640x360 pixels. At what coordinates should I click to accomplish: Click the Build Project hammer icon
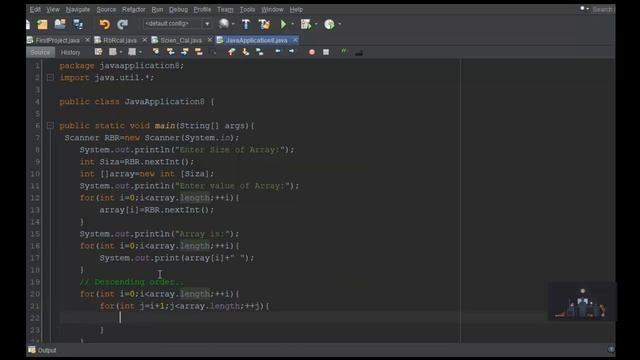246,24
